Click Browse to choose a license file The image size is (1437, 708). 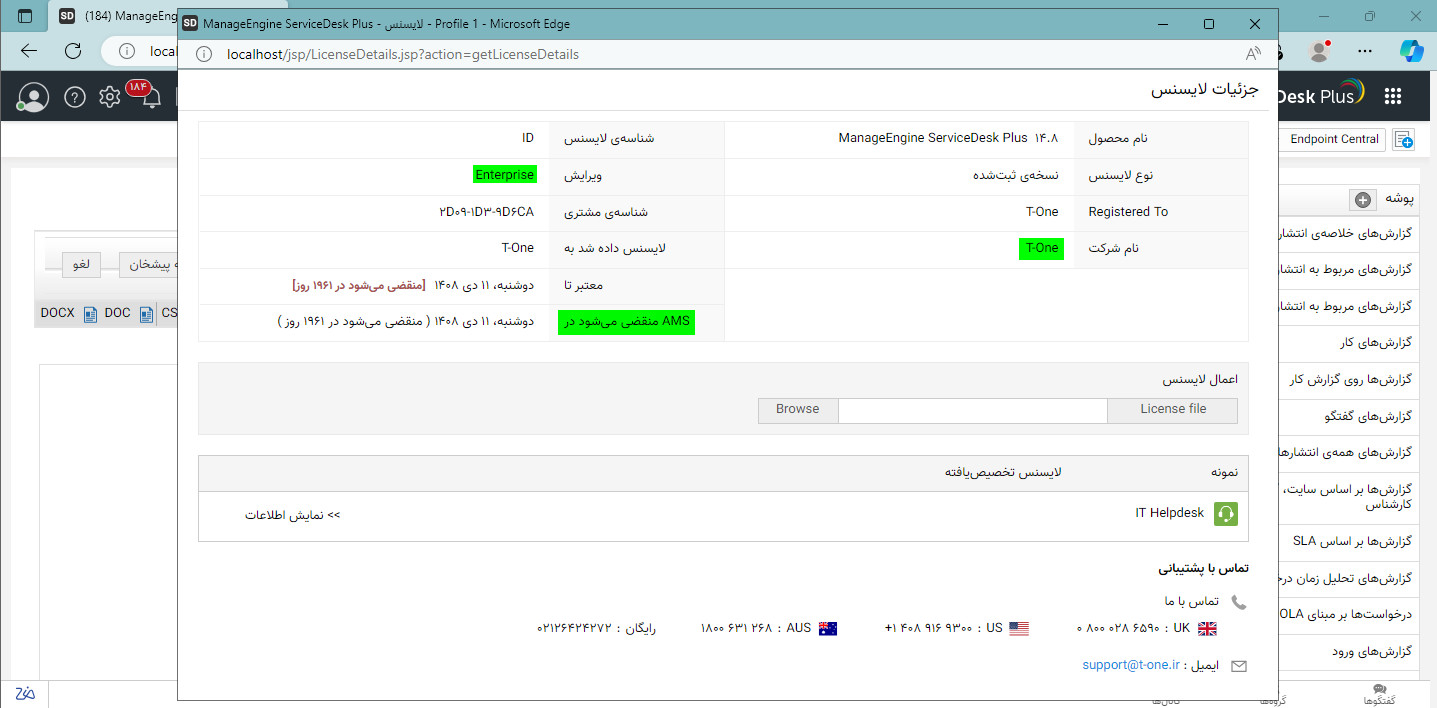point(797,410)
